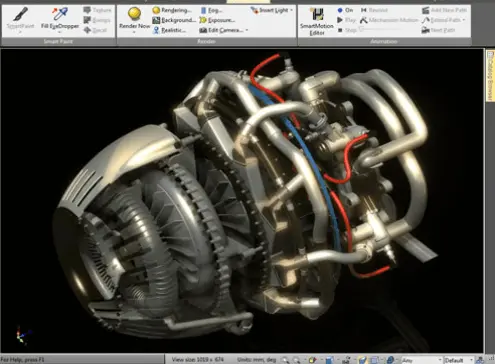495x364 pixels.
Task: Expand the Edit Camera dropdown arrow
Action: point(247,30)
